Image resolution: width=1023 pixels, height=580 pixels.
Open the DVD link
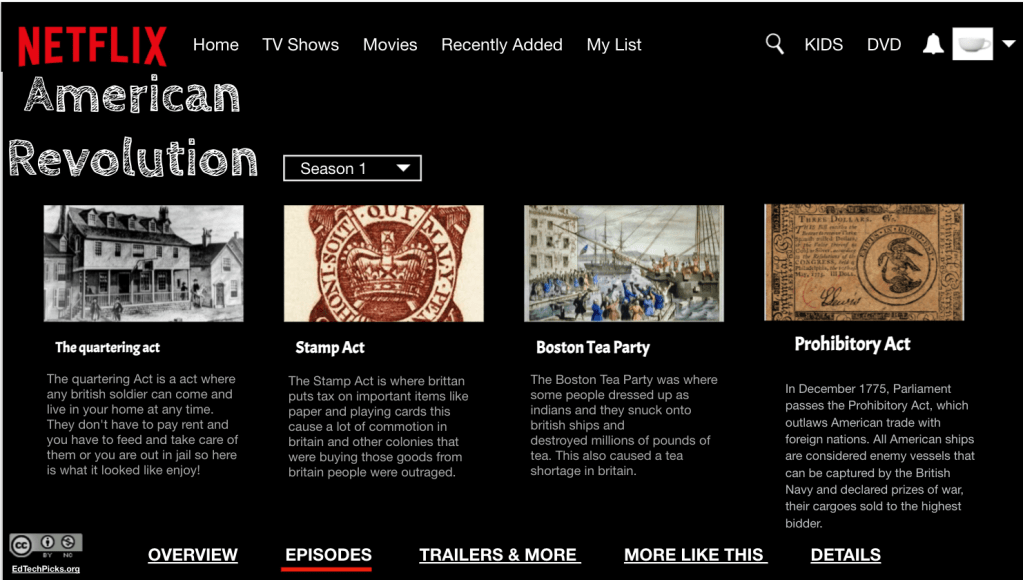[x=884, y=44]
